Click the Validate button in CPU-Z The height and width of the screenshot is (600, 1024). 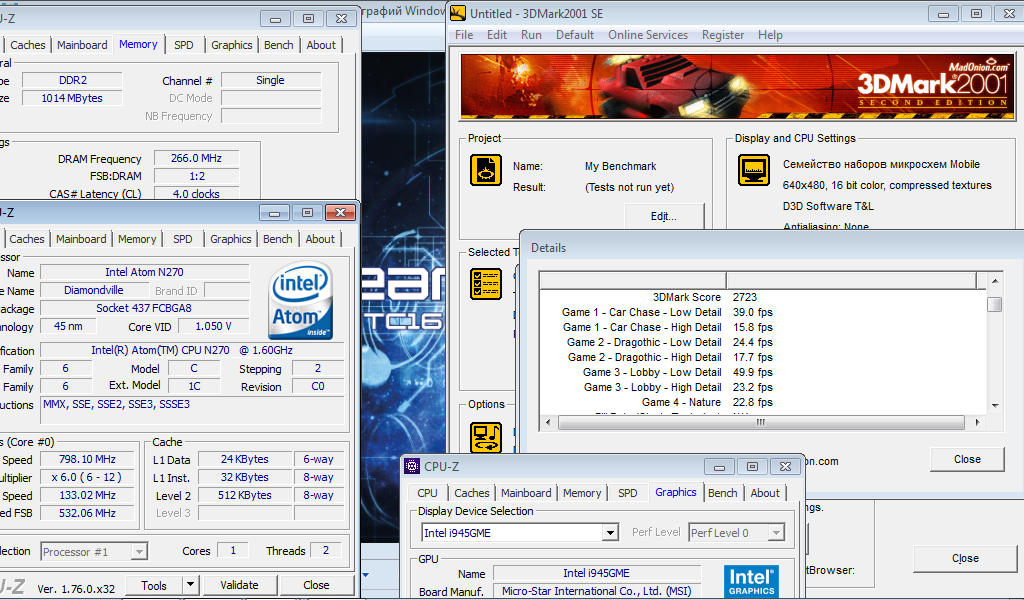tap(239, 585)
